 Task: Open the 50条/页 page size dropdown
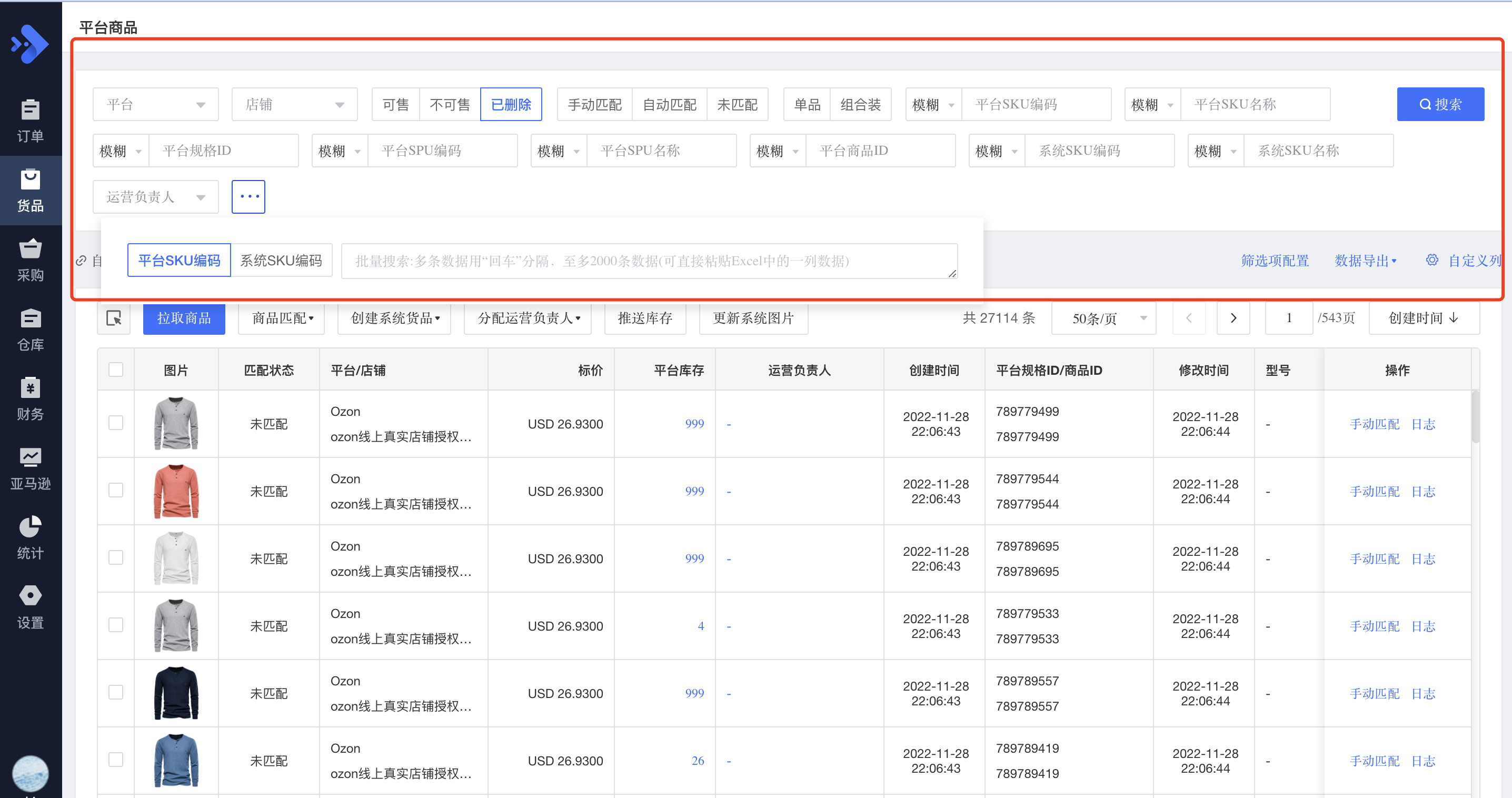pos(1103,318)
